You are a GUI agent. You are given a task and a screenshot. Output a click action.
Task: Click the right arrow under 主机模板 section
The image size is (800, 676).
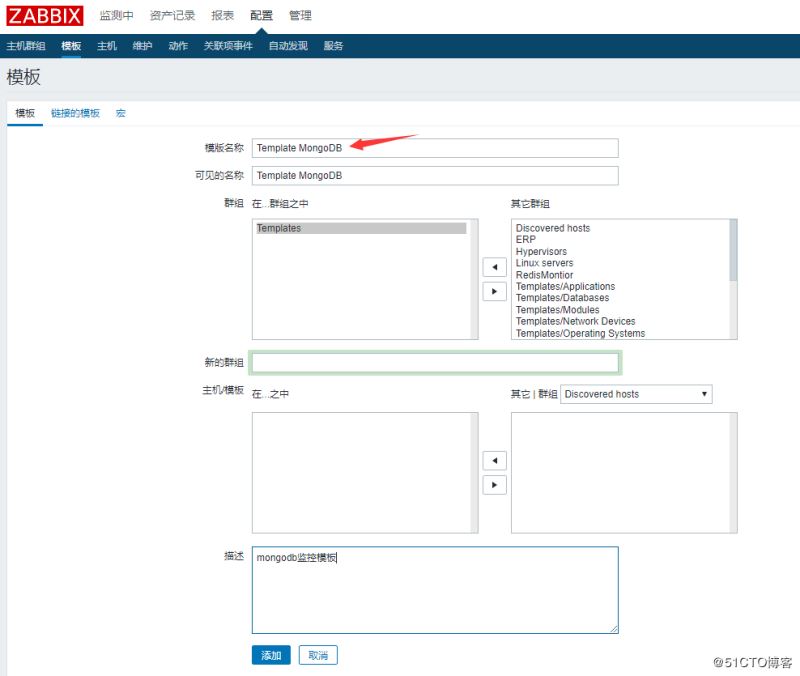tap(494, 484)
